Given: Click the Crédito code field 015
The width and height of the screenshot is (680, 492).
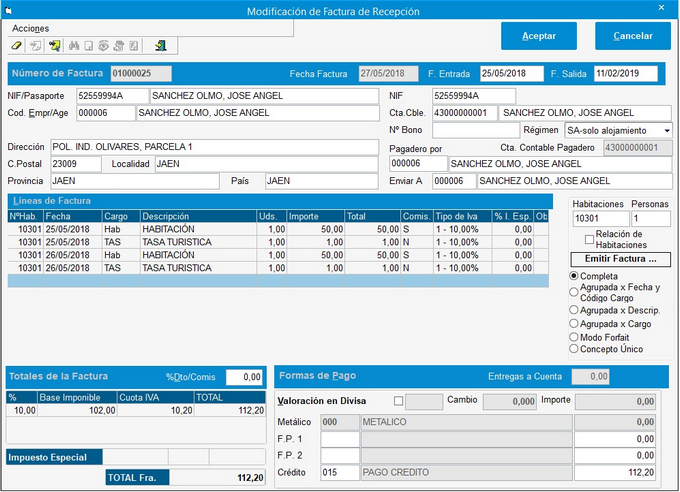Looking at the screenshot, I should tap(340, 472).
